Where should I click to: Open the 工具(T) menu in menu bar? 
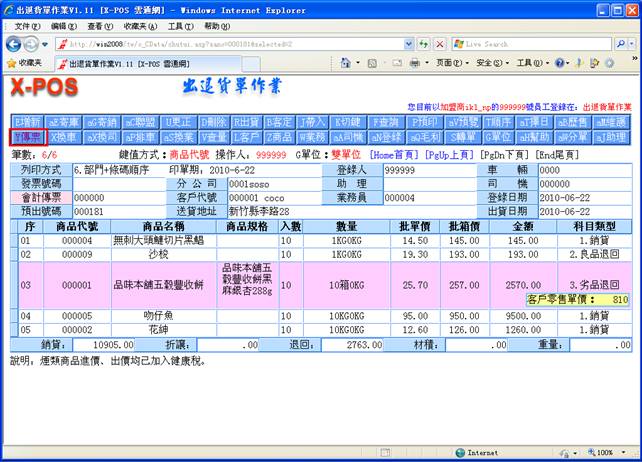[181, 26]
